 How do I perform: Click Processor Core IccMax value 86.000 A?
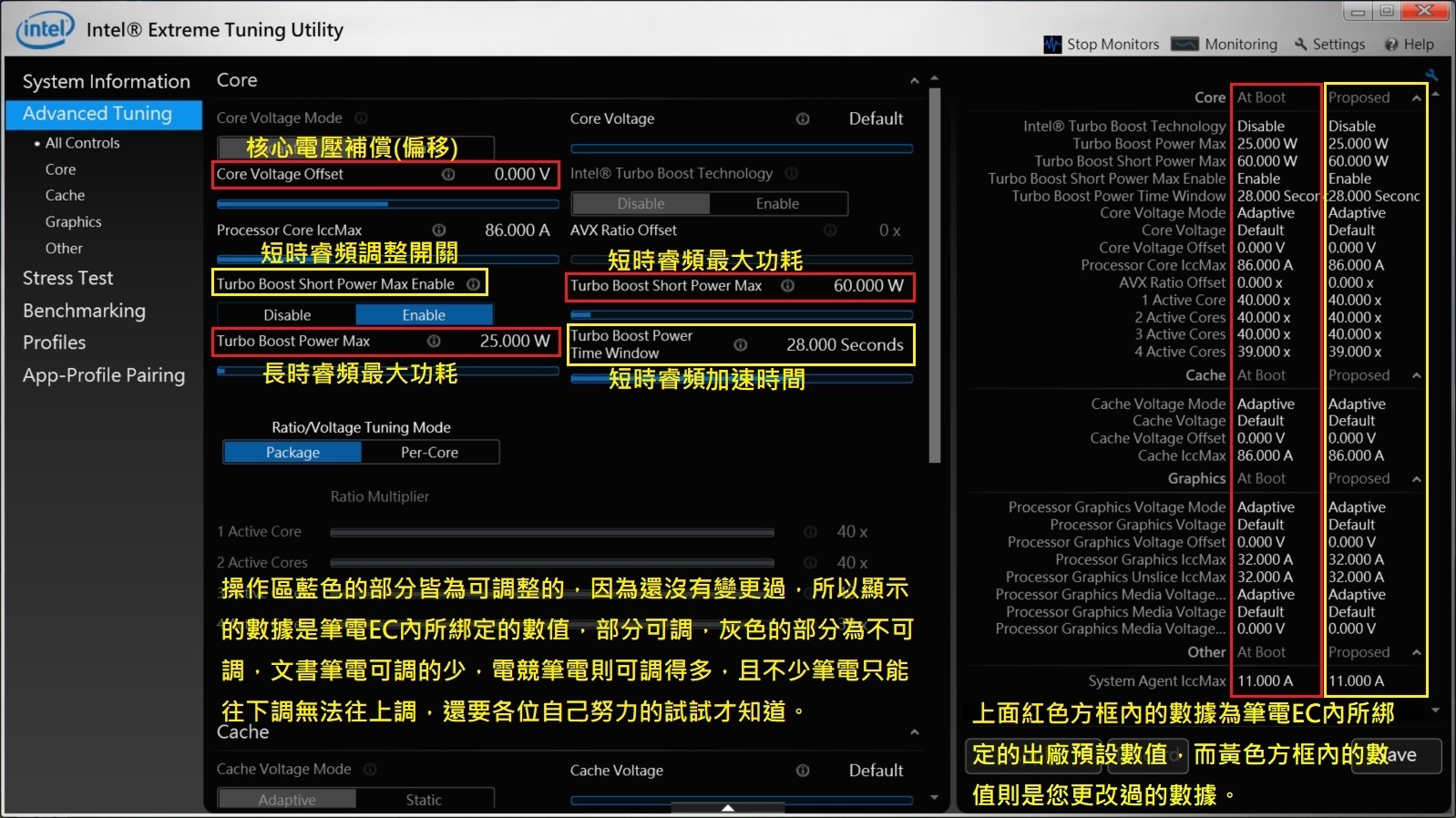(x=518, y=230)
